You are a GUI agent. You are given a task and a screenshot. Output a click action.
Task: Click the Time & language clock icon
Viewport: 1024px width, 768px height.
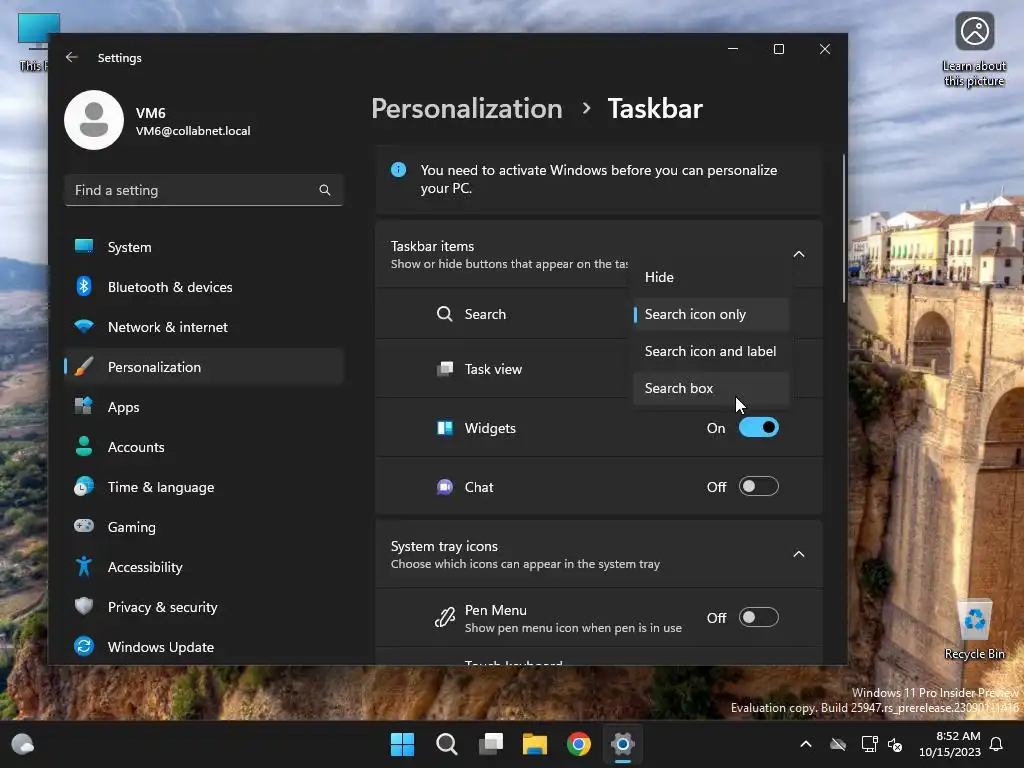point(84,487)
